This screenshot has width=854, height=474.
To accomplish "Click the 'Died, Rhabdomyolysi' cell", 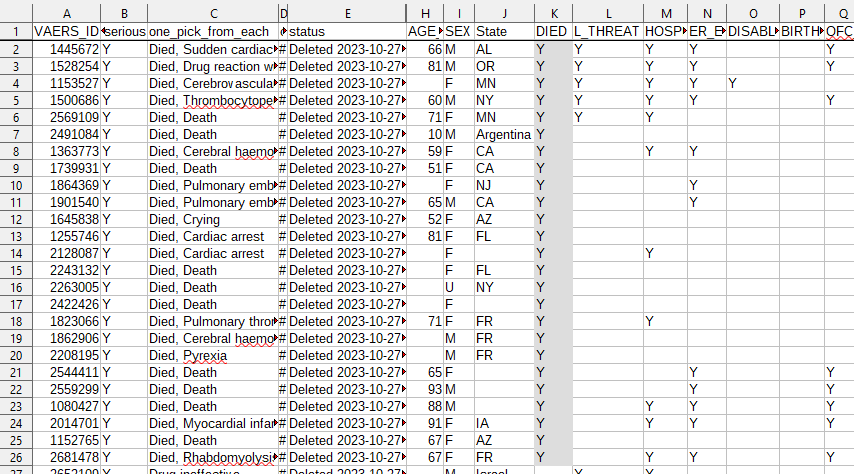I will (x=213, y=458).
